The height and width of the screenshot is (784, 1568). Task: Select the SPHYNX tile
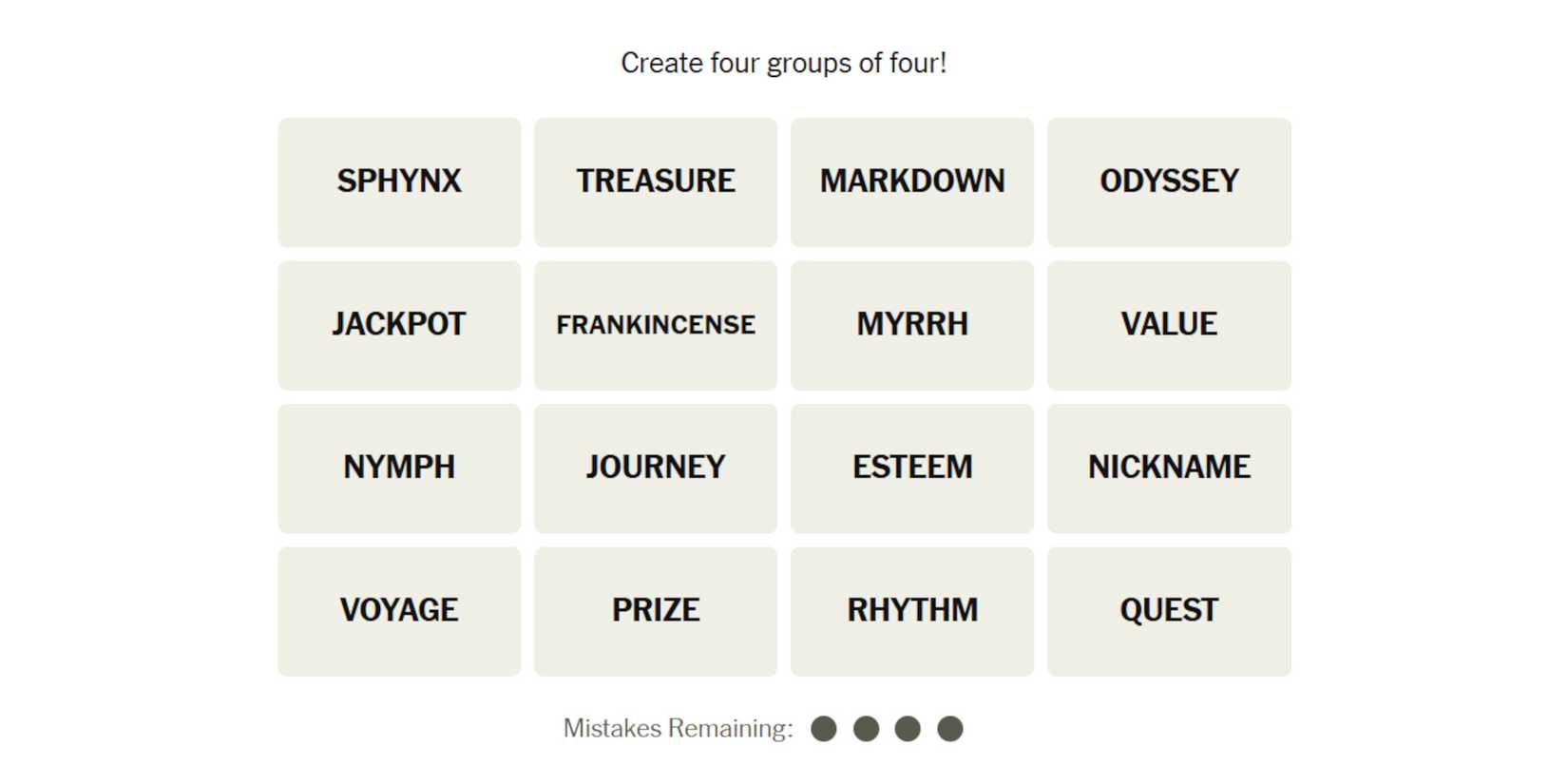point(399,182)
